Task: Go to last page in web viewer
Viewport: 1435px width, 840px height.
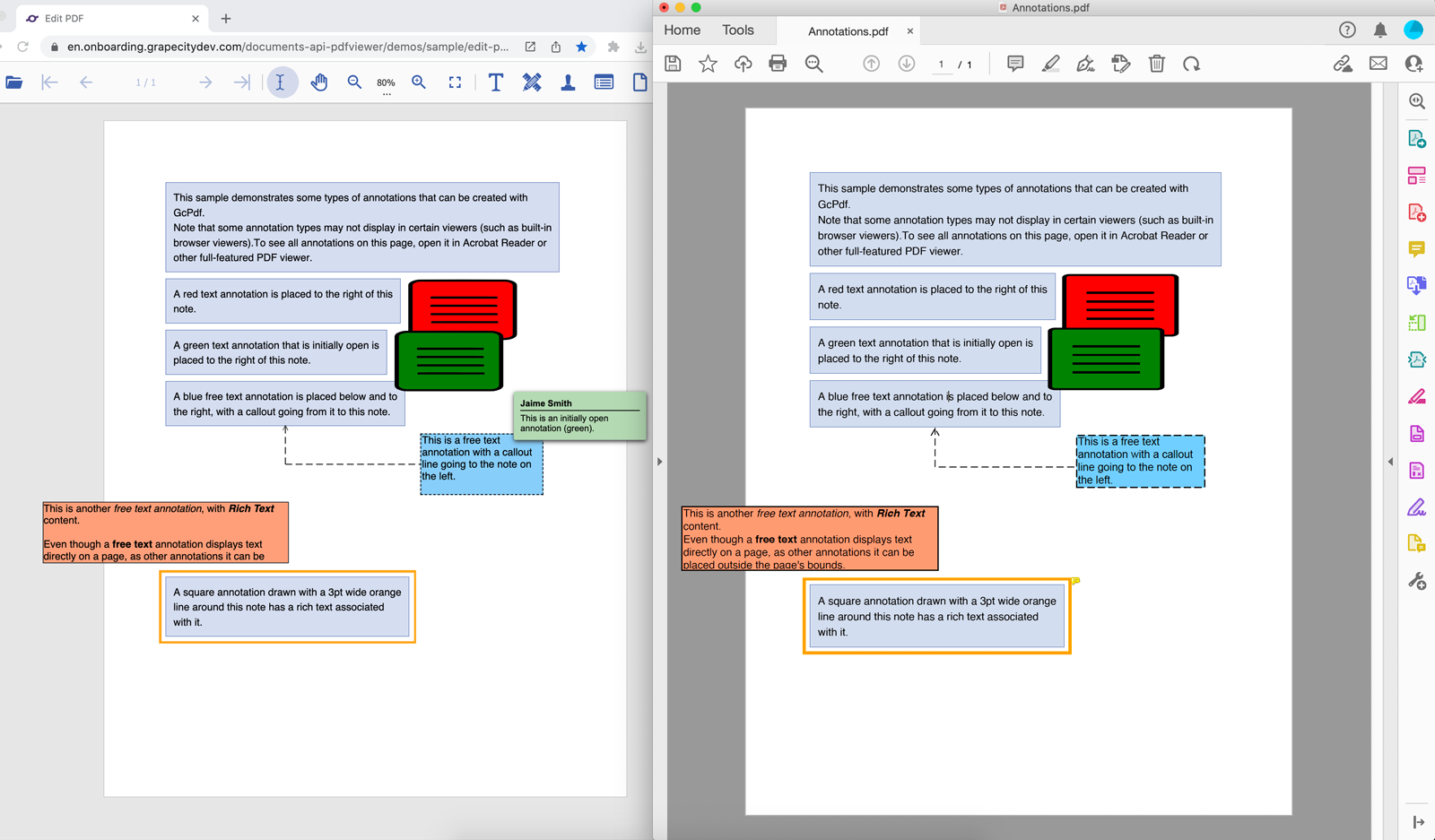Action: coord(242,82)
